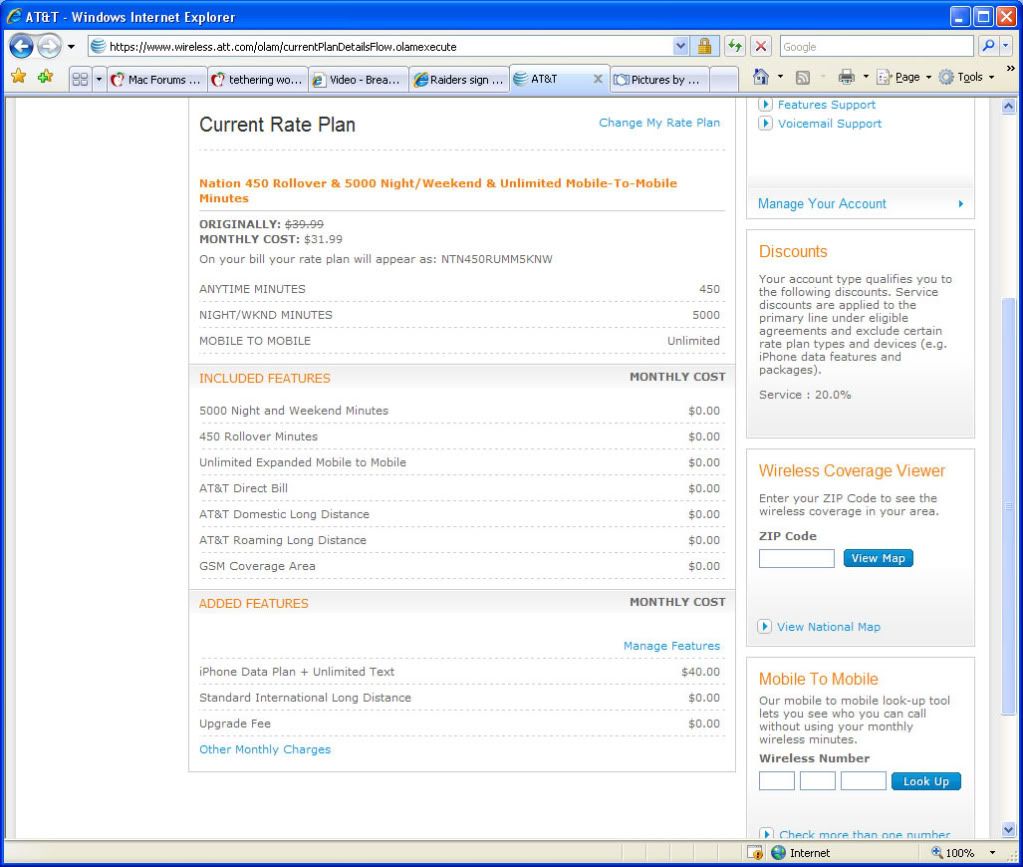Open the zoom level dropdown arrow
Image resolution: width=1023 pixels, height=867 pixels.
tap(992, 853)
